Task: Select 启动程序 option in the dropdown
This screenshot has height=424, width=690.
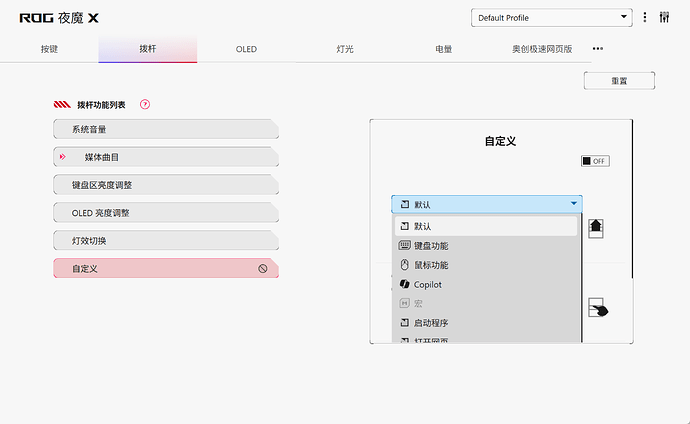Action: (x=431, y=322)
